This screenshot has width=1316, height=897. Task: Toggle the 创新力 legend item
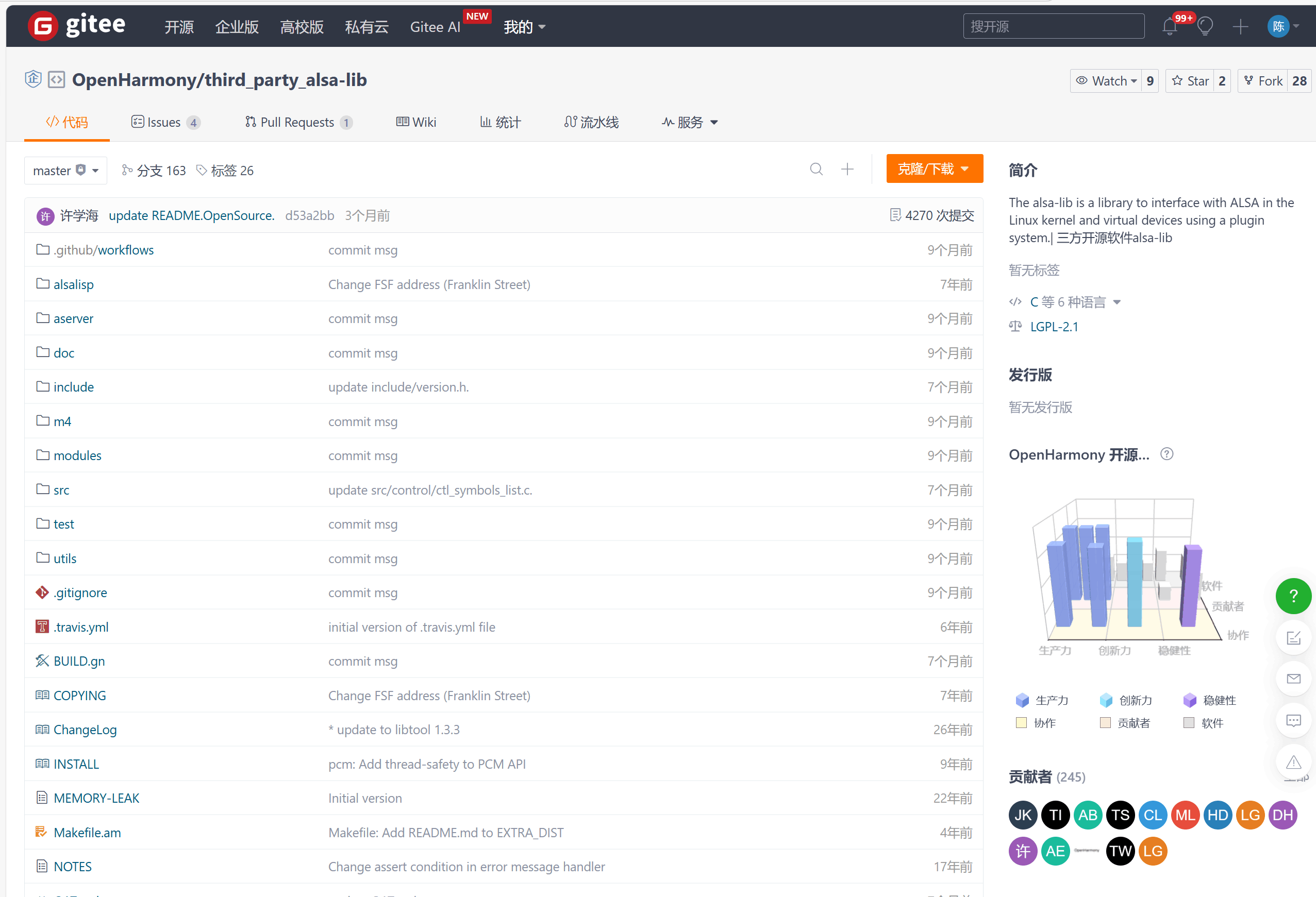click(1125, 701)
